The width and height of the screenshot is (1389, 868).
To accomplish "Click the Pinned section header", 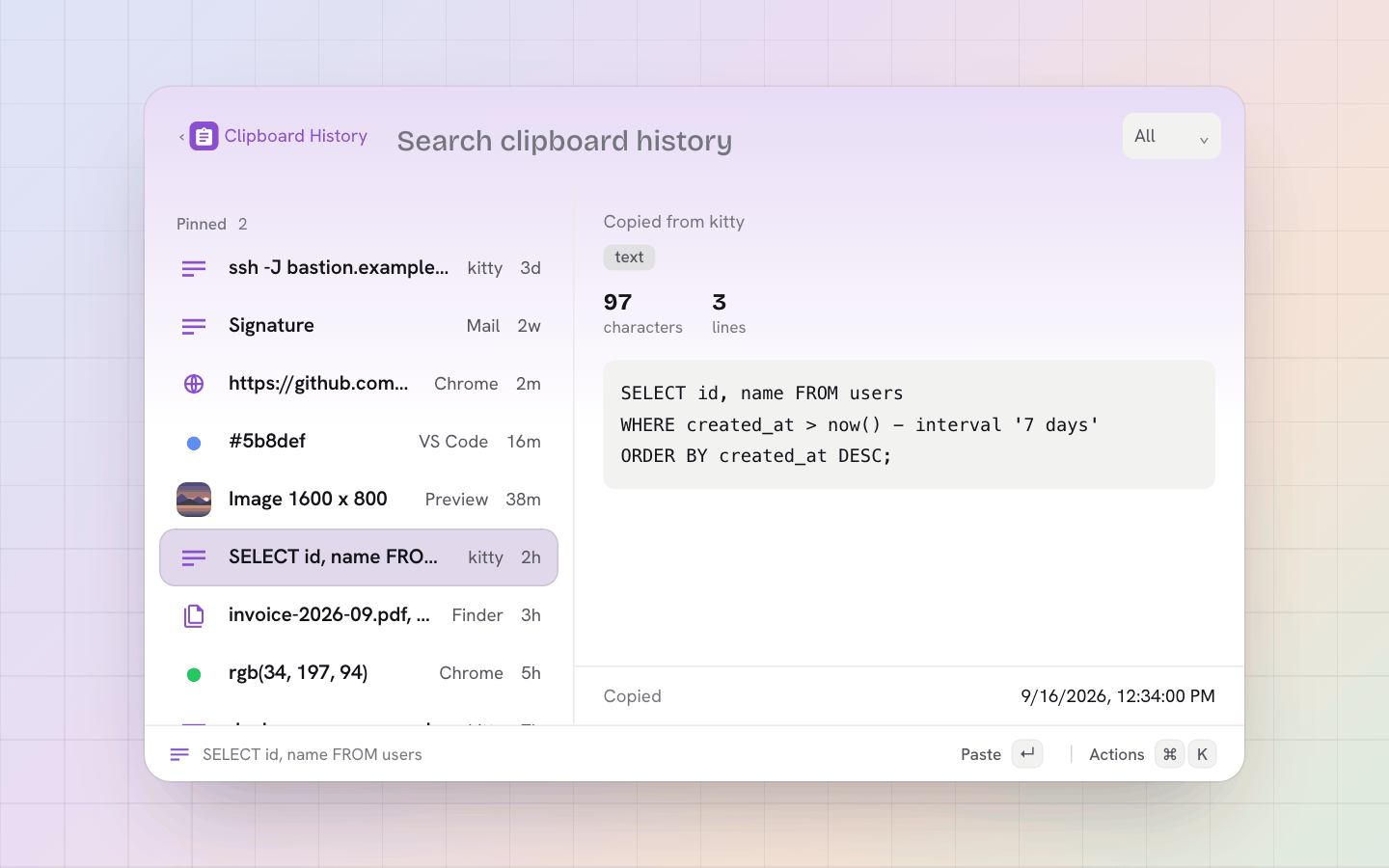I will (212, 224).
